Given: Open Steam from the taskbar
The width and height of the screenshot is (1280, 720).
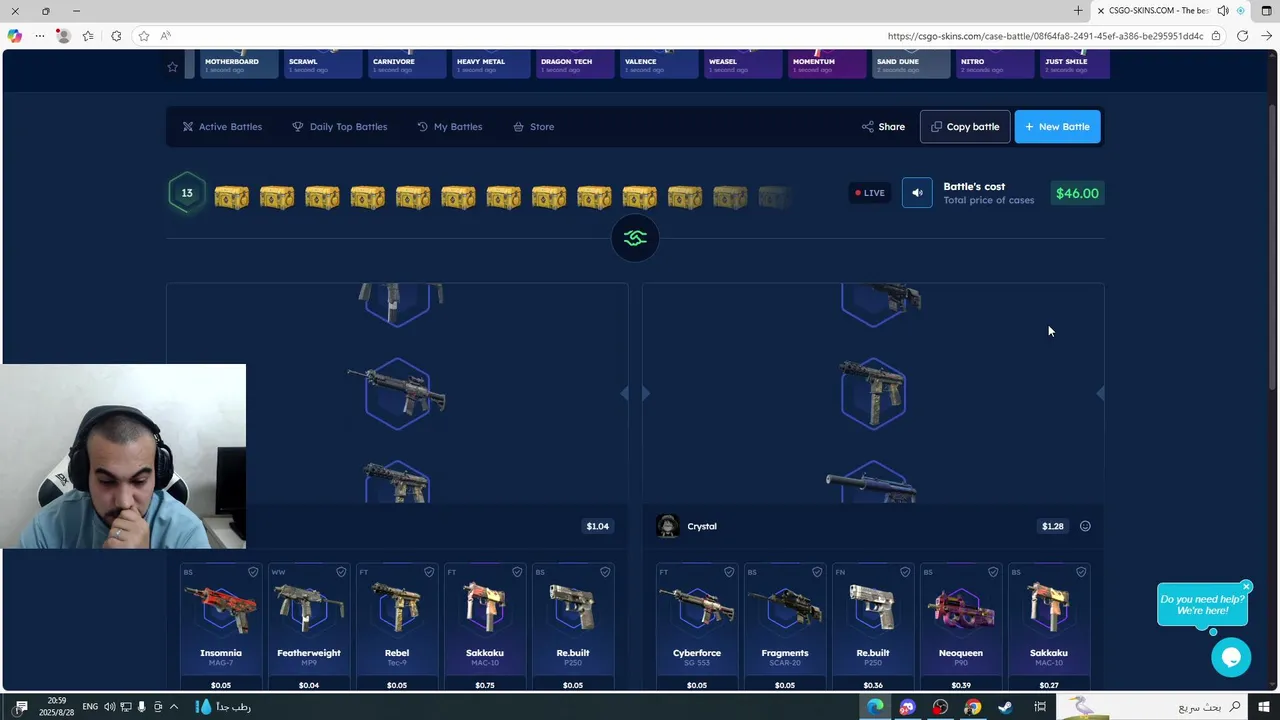Looking at the screenshot, I should pos(1005,707).
